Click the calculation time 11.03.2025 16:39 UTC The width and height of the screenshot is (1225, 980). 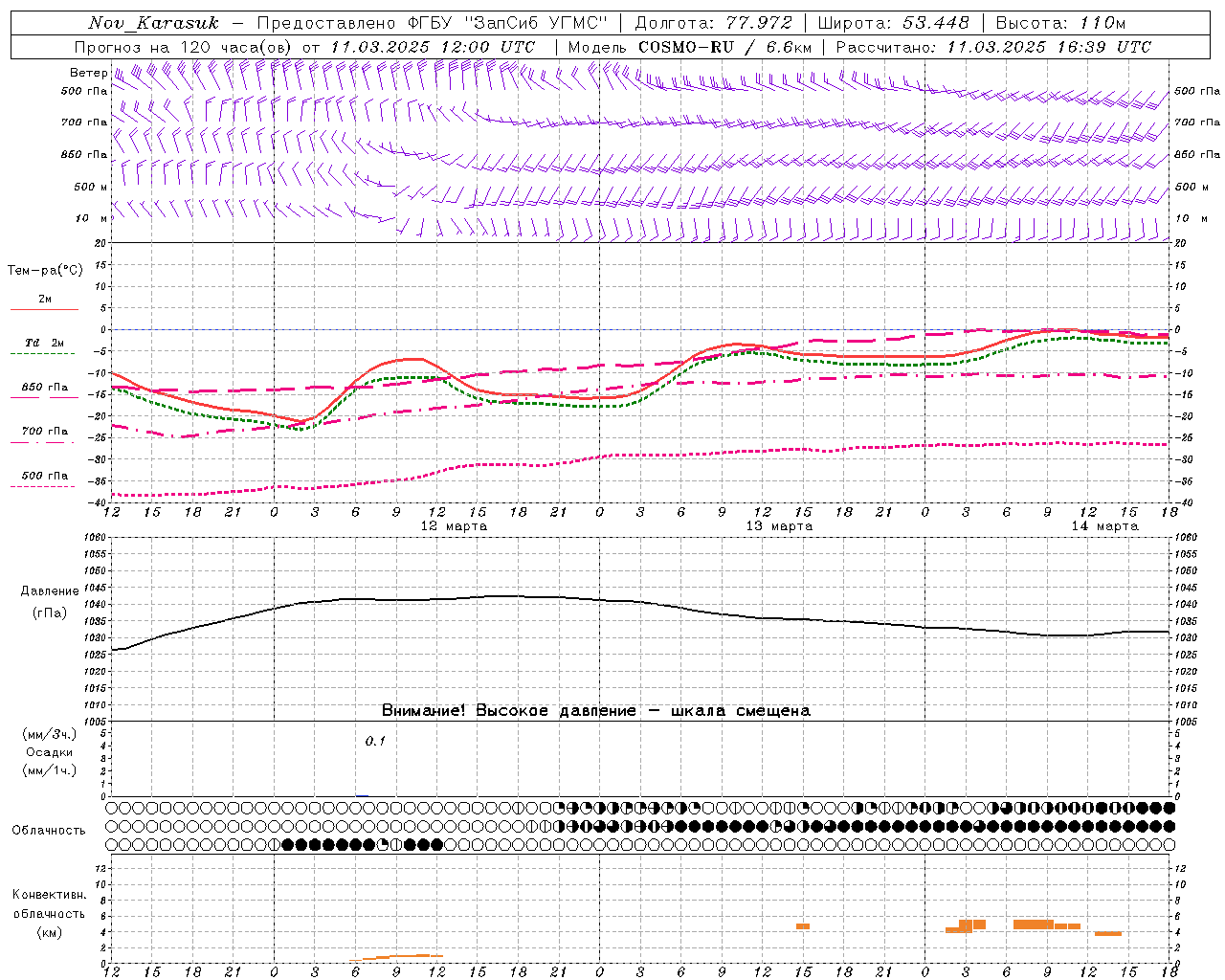point(1049,47)
